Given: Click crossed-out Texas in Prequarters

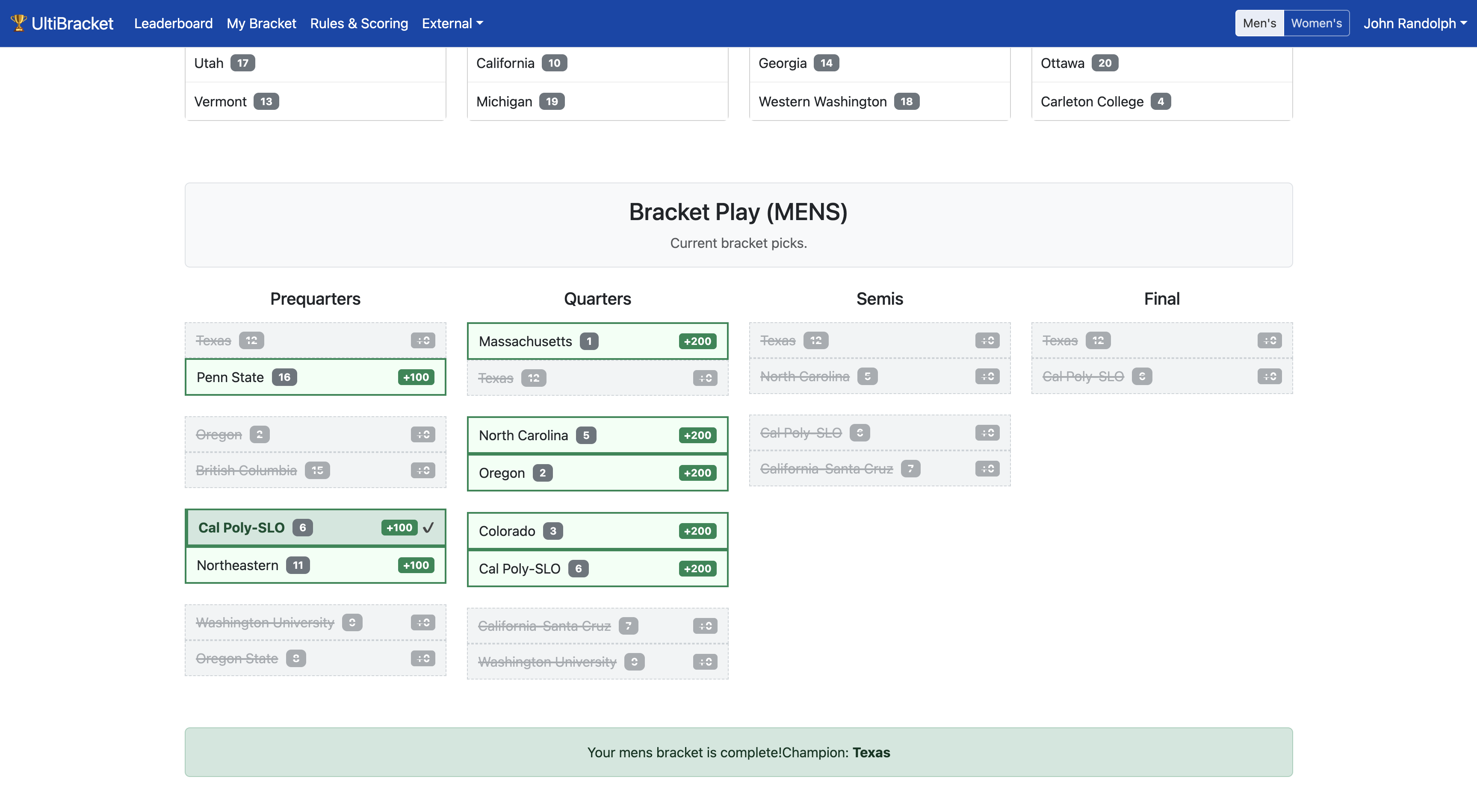Looking at the screenshot, I should 315,340.
